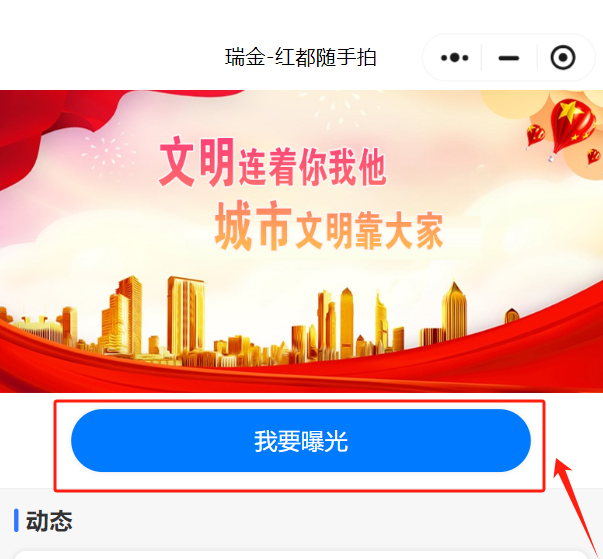The width and height of the screenshot is (603, 559).
Task: Tap the 城市文明靠大家 banner slogan
Action: [329, 226]
